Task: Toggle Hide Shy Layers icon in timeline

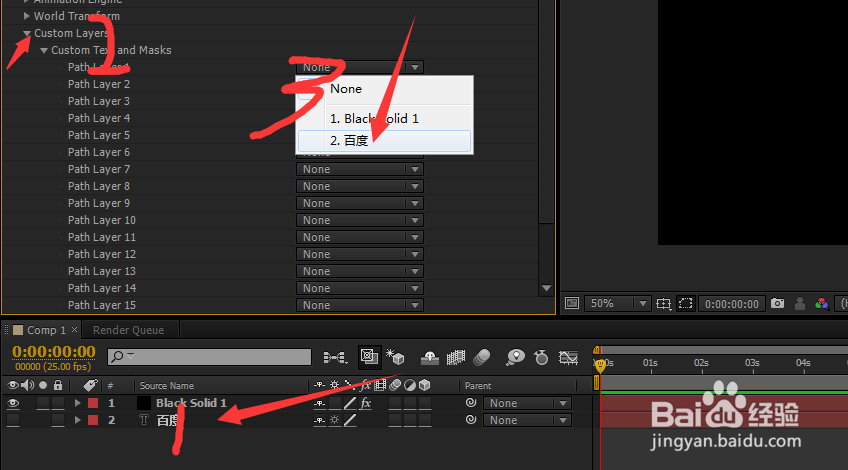Action: [430, 358]
